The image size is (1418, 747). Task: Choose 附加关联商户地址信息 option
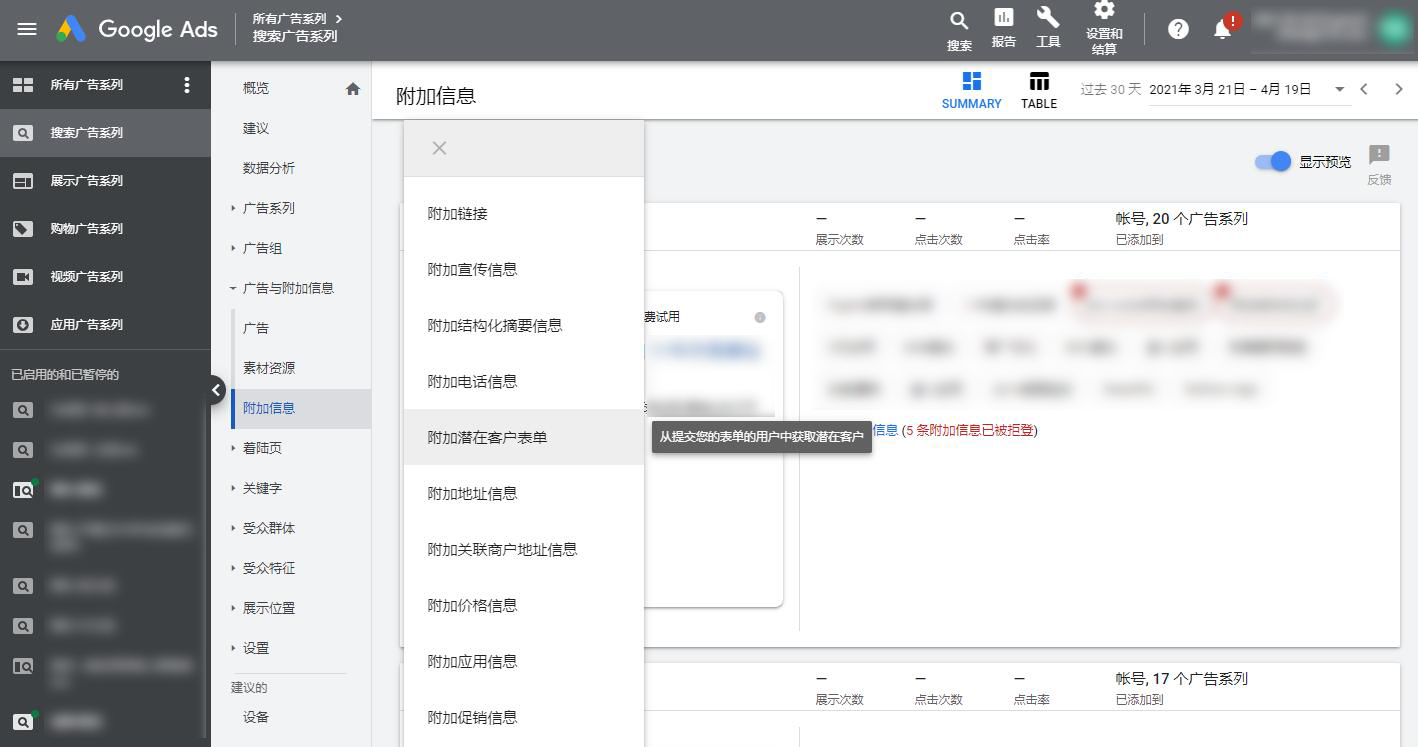(524, 550)
